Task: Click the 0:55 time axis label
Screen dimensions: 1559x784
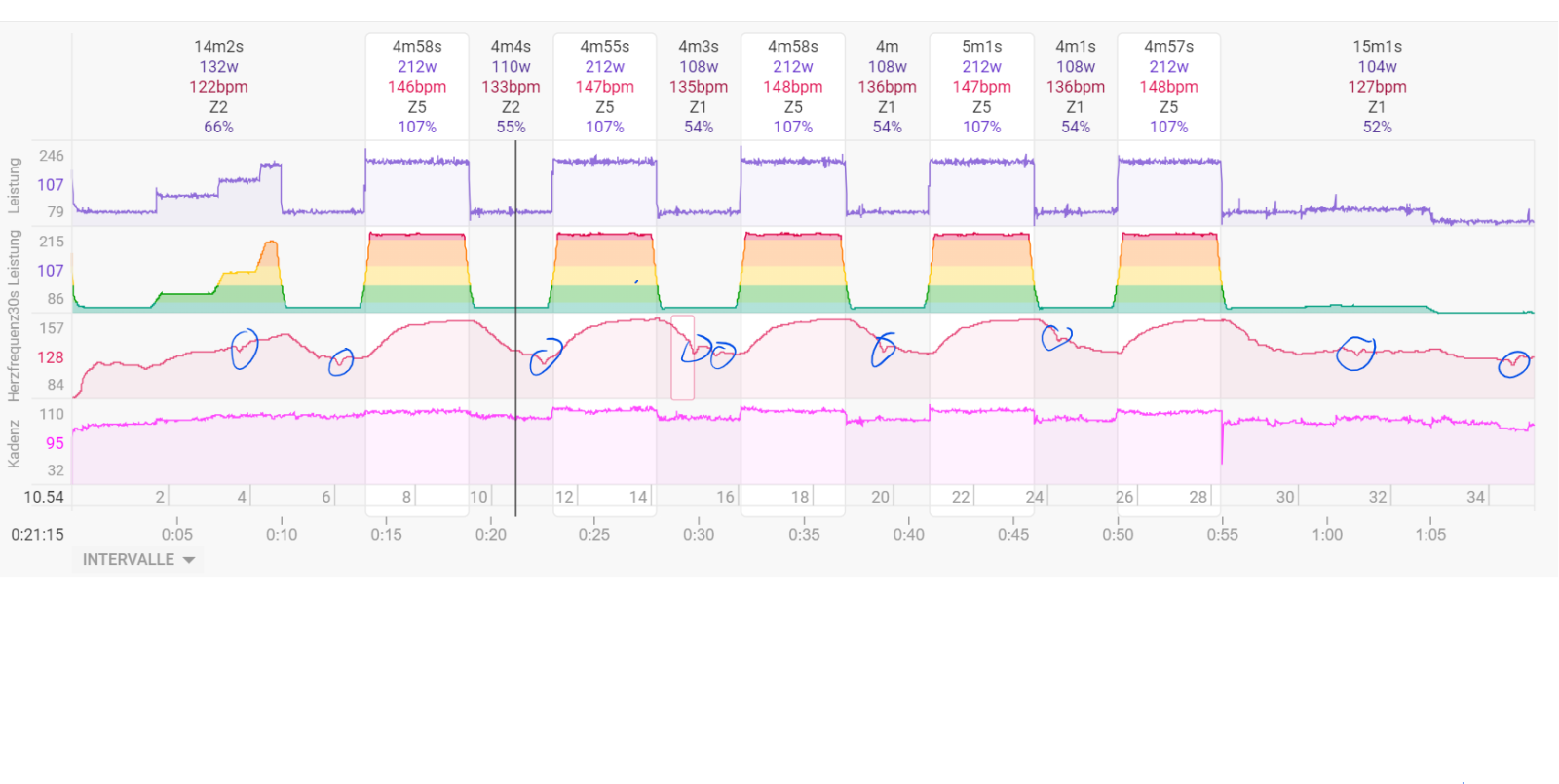Action: (x=1222, y=535)
